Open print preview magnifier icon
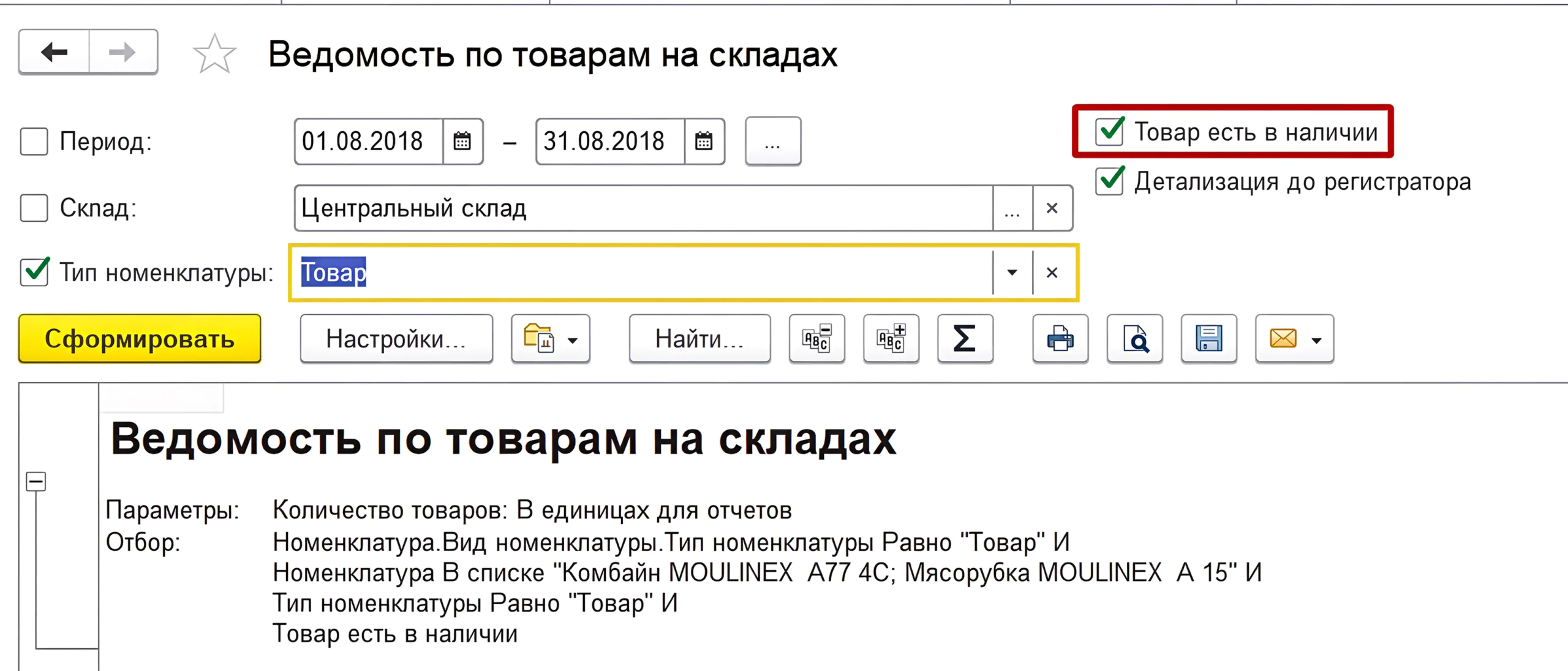 [x=1134, y=339]
